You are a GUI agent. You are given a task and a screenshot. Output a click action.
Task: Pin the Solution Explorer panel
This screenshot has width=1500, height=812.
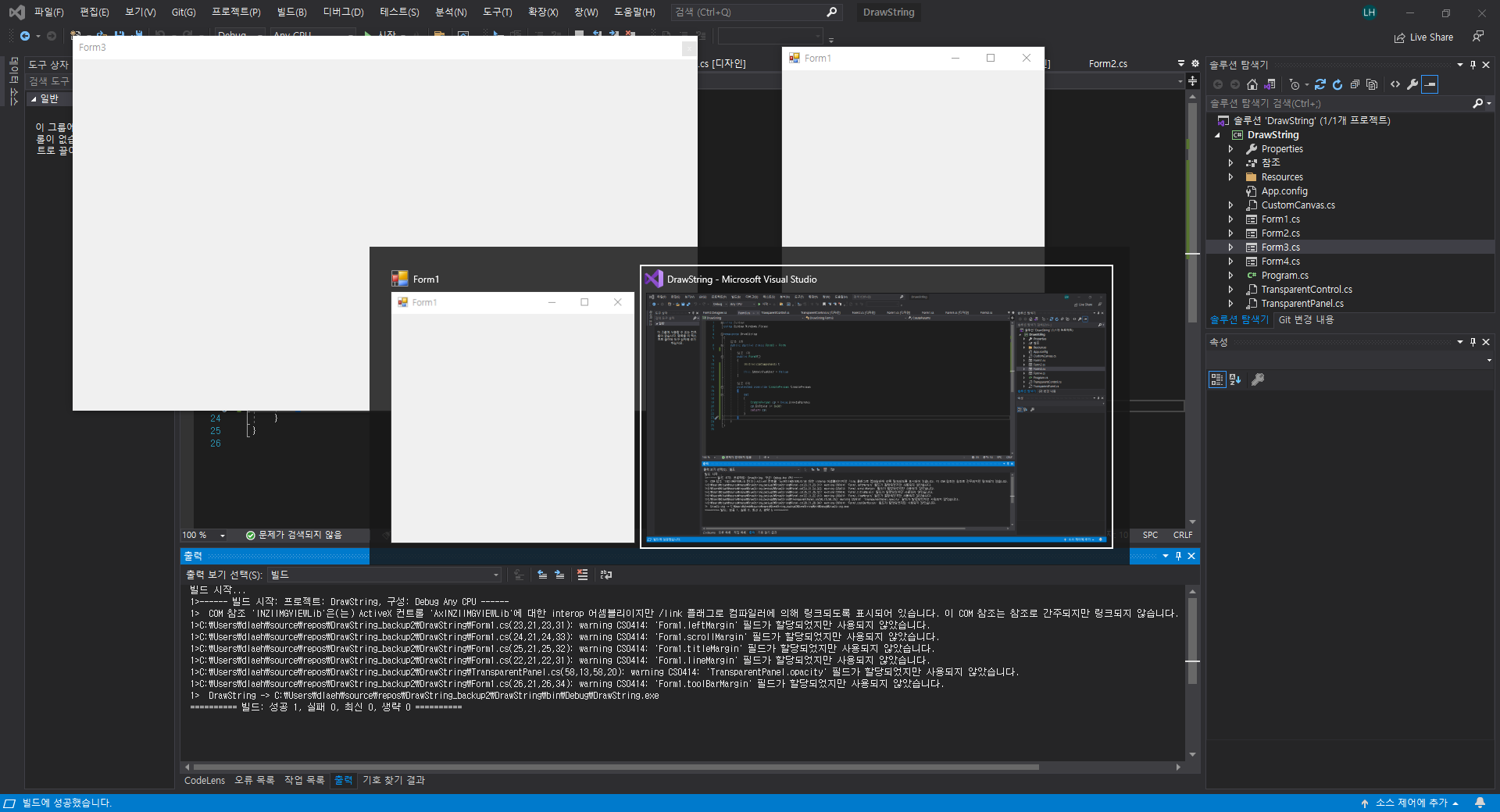point(1473,65)
